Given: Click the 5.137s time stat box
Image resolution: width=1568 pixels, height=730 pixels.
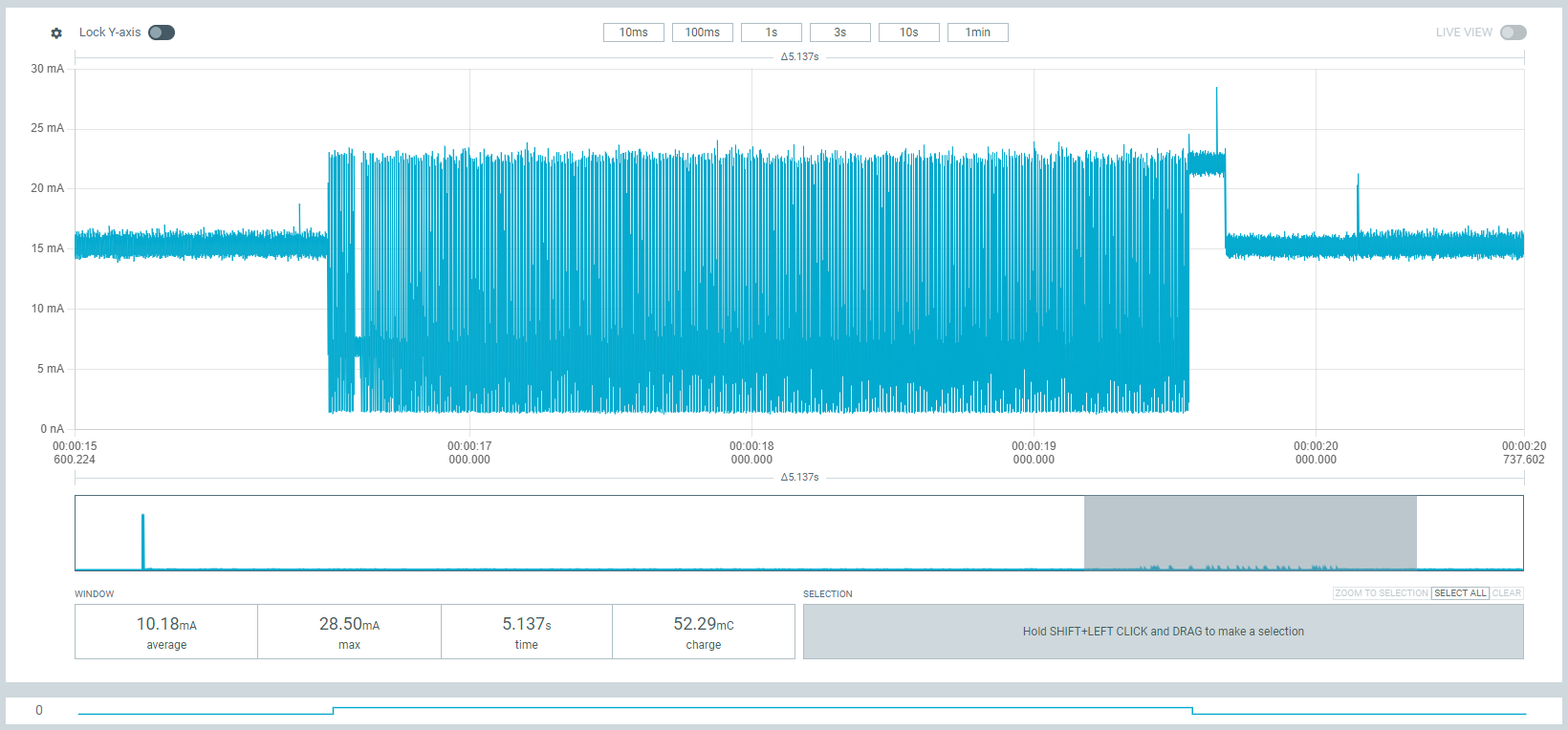Looking at the screenshot, I should [526, 632].
